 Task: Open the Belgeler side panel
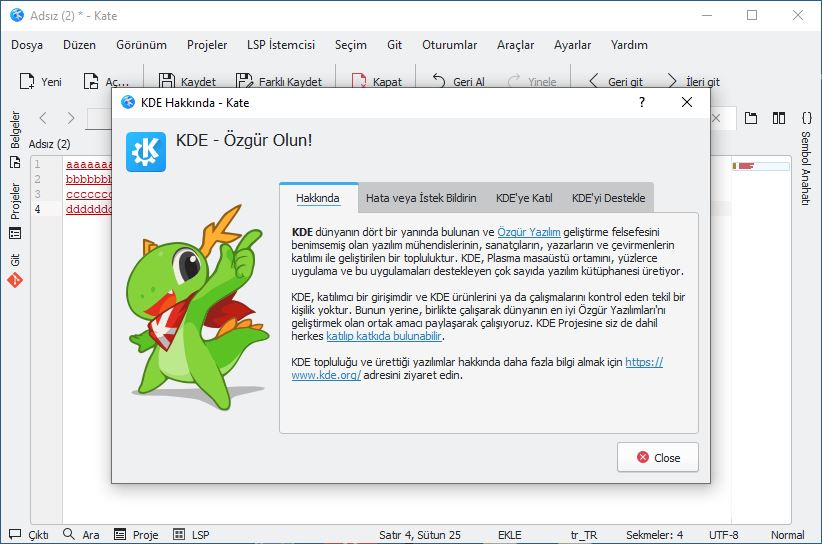[15, 139]
